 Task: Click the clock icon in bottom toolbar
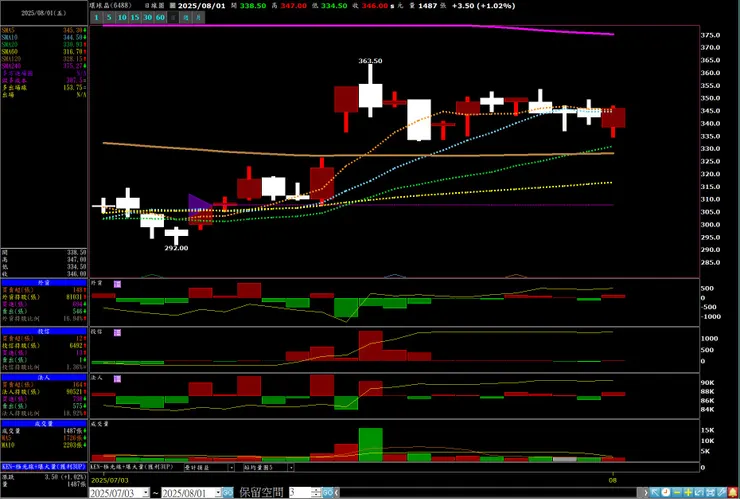[665, 493]
